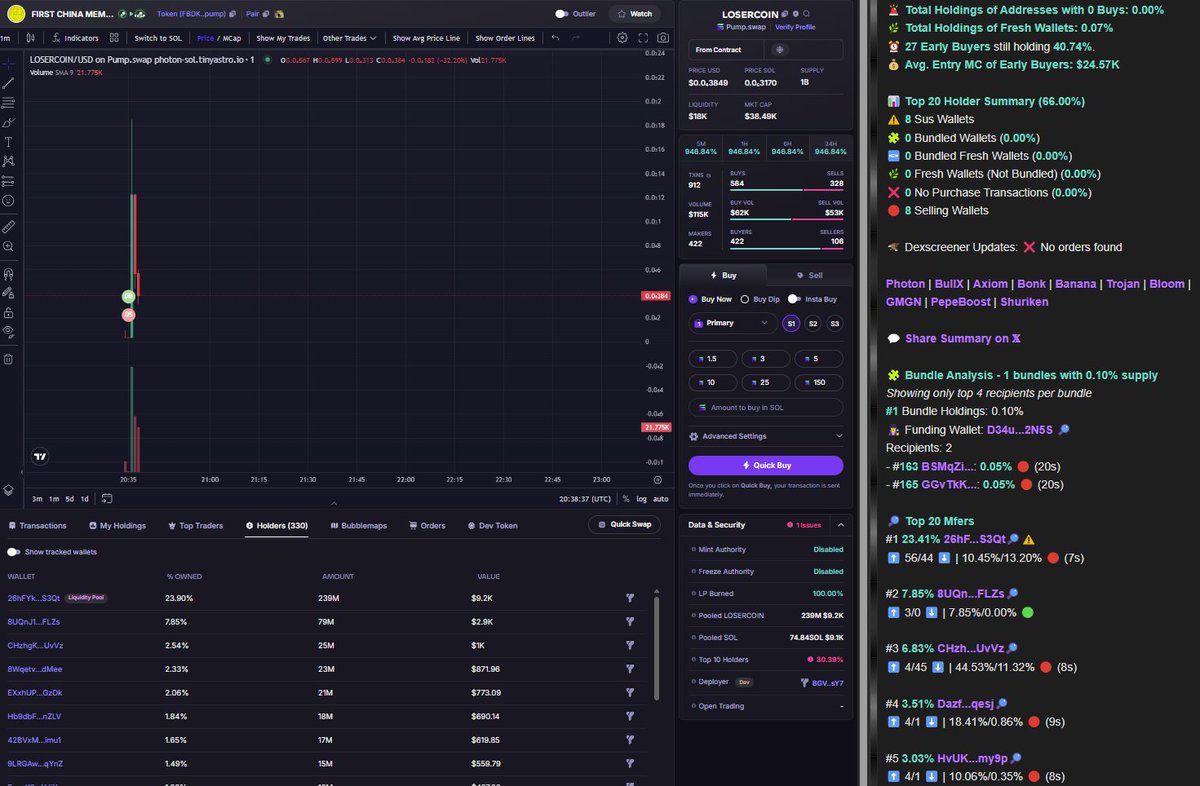Click the purple Quick Buy button
This screenshot has width=1200, height=786.
point(766,465)
